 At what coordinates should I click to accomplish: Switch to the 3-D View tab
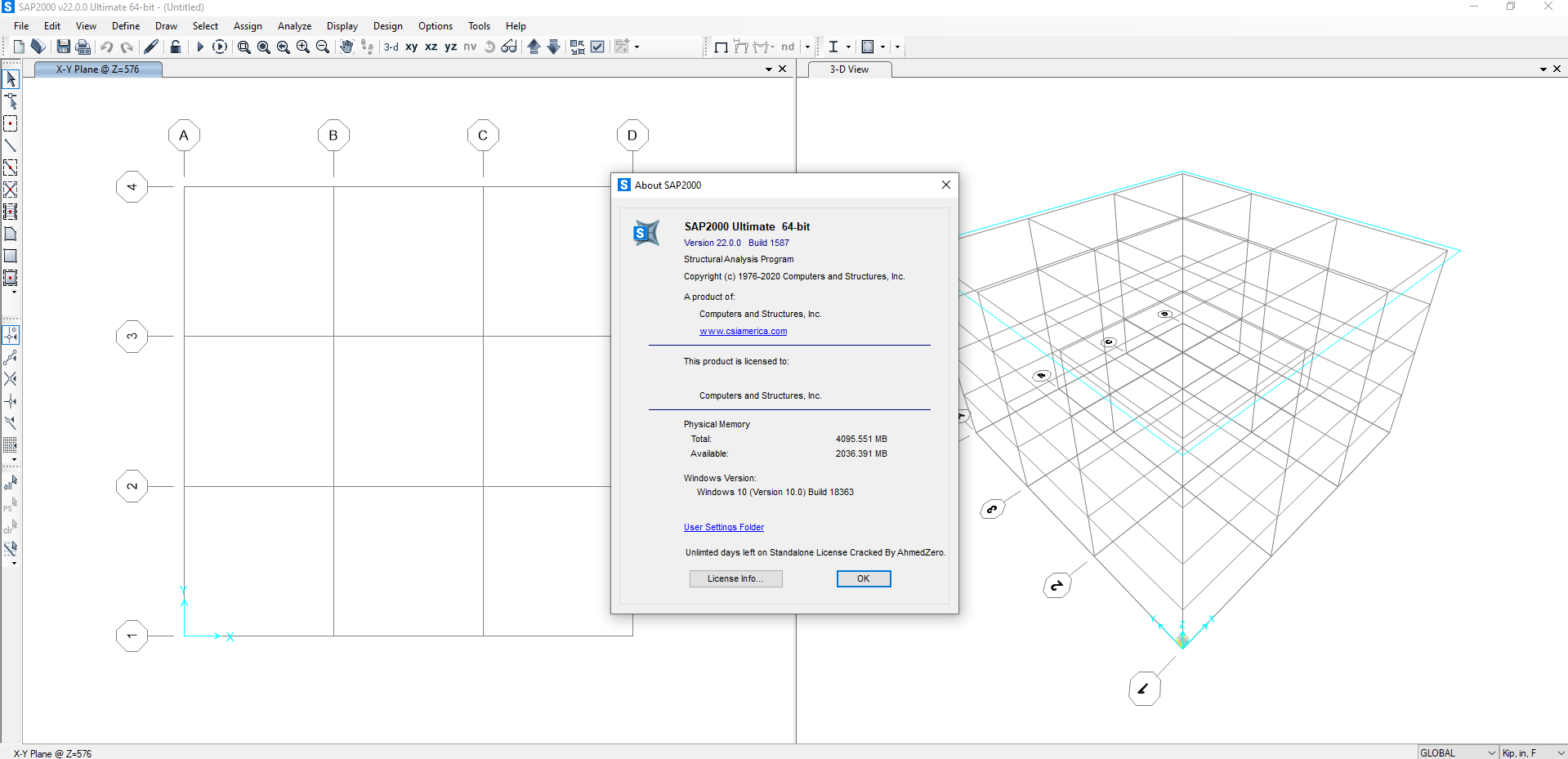click(x=849, y=69)
